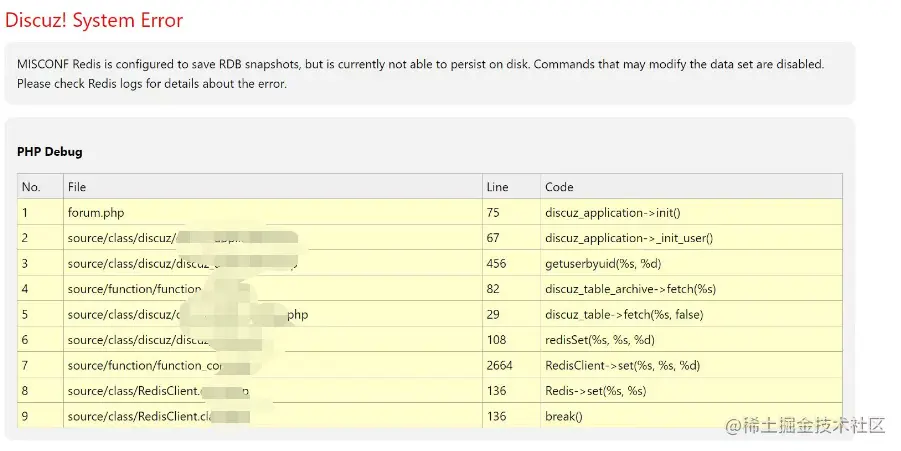Click the 'Code' column header
Screen dimensions: 901x451
point(691,187)
